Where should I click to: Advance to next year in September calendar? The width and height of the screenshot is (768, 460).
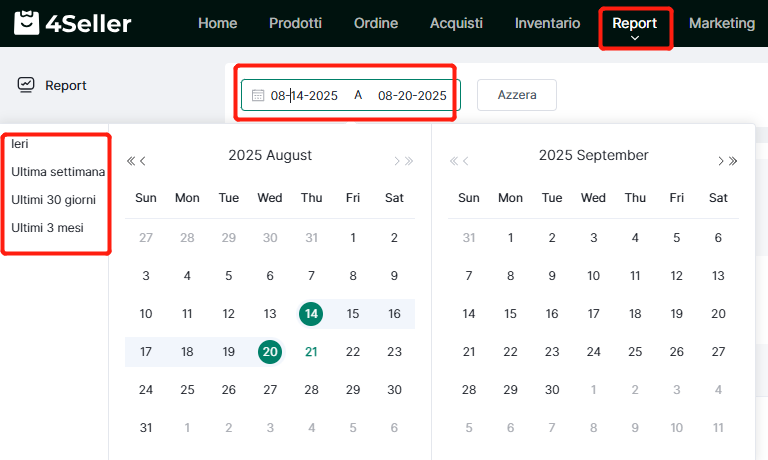click(733, 161)
